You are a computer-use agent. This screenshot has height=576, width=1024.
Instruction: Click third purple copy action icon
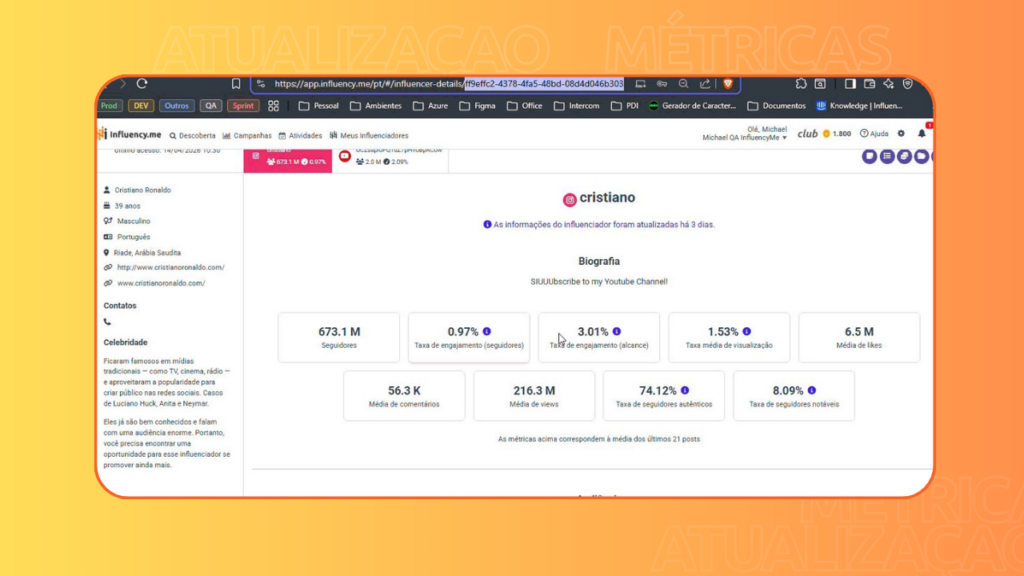point(904,156)
